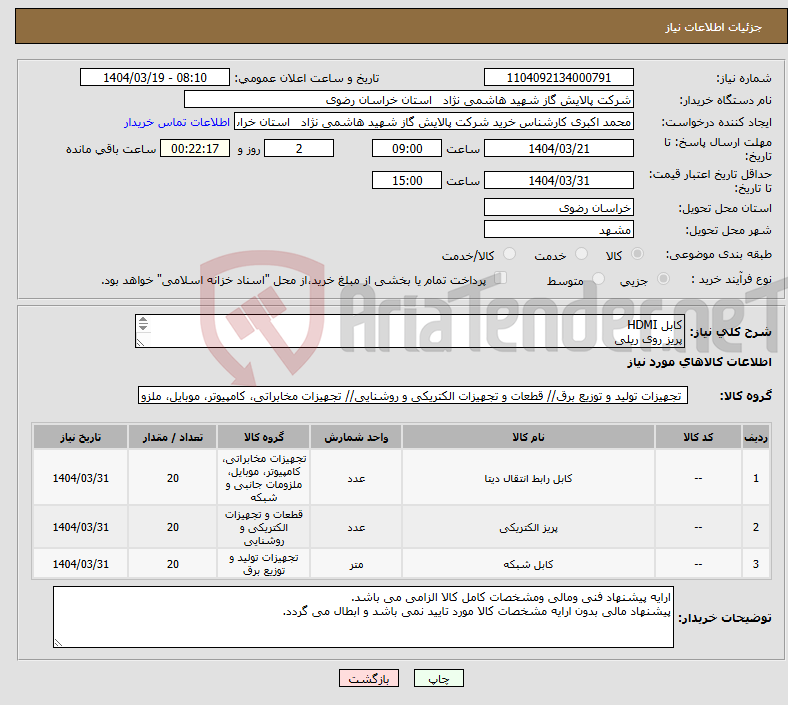
Task: Click the تجهیزات مخابراتی group cell in row 1
Action: click(x=264, y=478)
